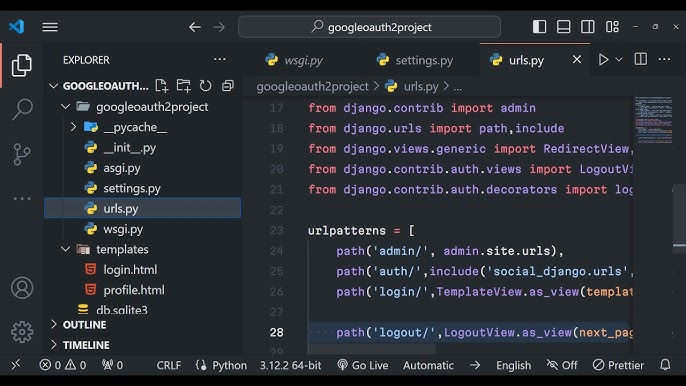Screen dimensions: 686x386
Task: Switch to the wsgi.py tab
Action: [294, 60]
